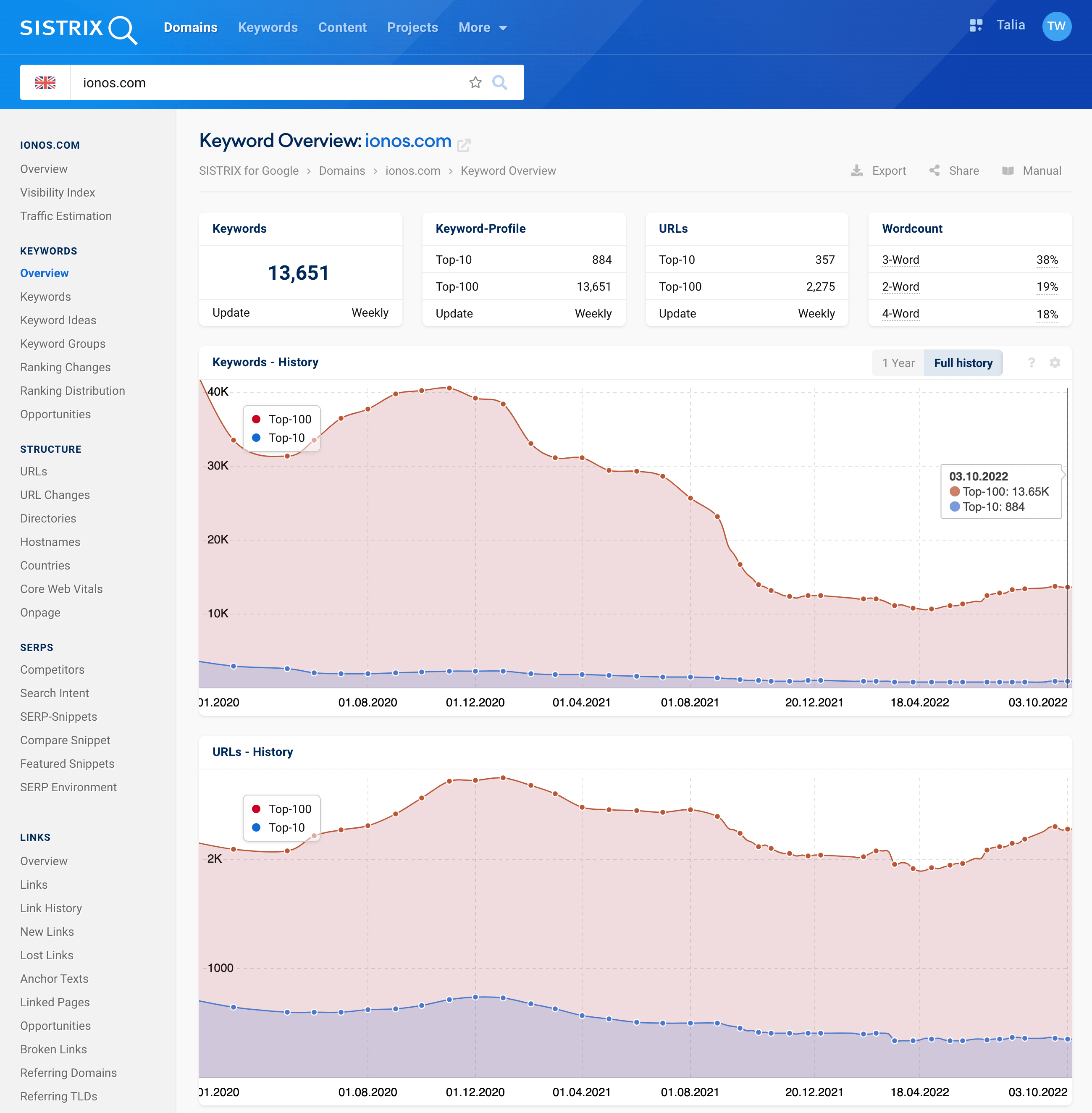
Task: Open the More navigation dropdown
Action: point(482,27)
